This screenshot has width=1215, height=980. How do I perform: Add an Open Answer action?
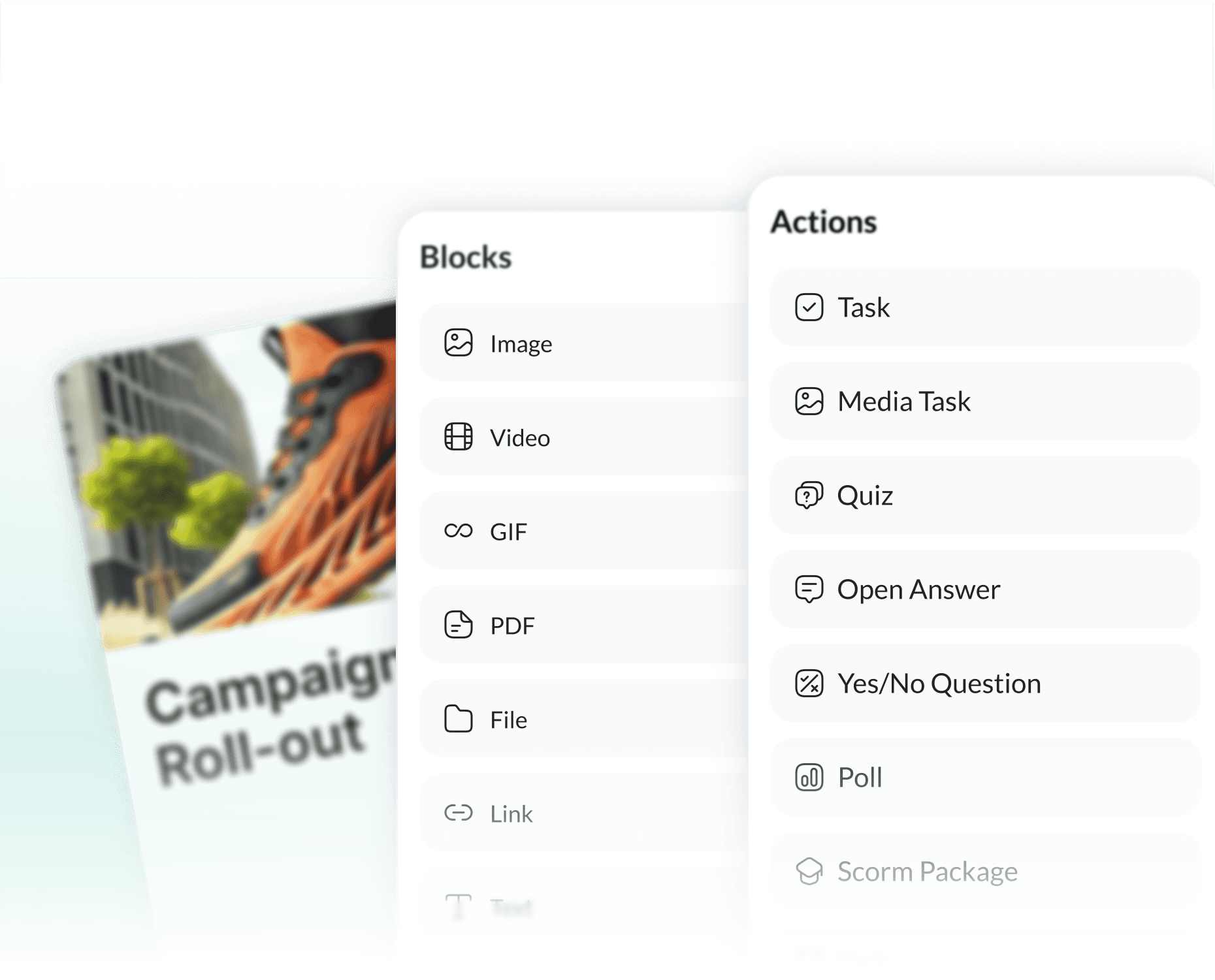pyautogui.click(x=985, y=590)
